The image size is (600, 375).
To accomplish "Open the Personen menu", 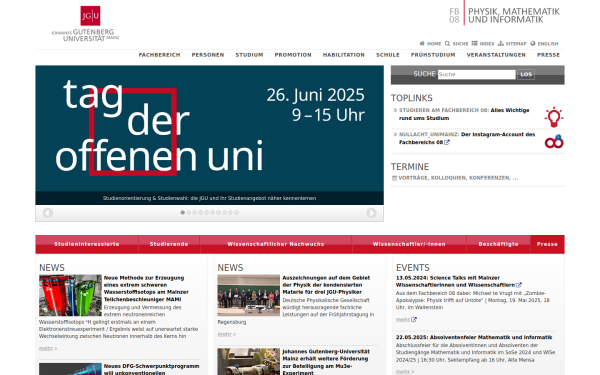I will [x=208, y=55].
